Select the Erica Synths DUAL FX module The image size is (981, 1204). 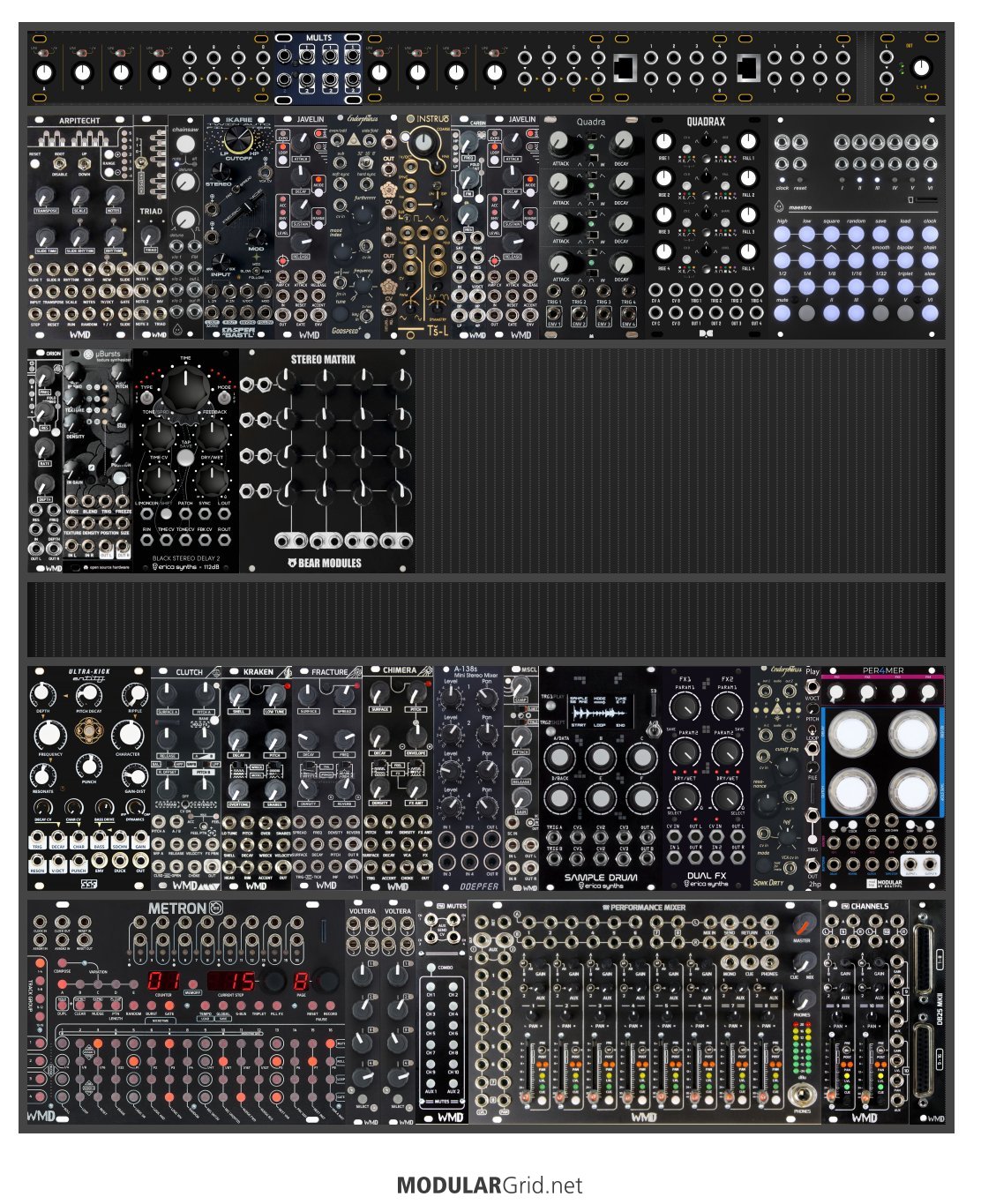tap(707, 778)
